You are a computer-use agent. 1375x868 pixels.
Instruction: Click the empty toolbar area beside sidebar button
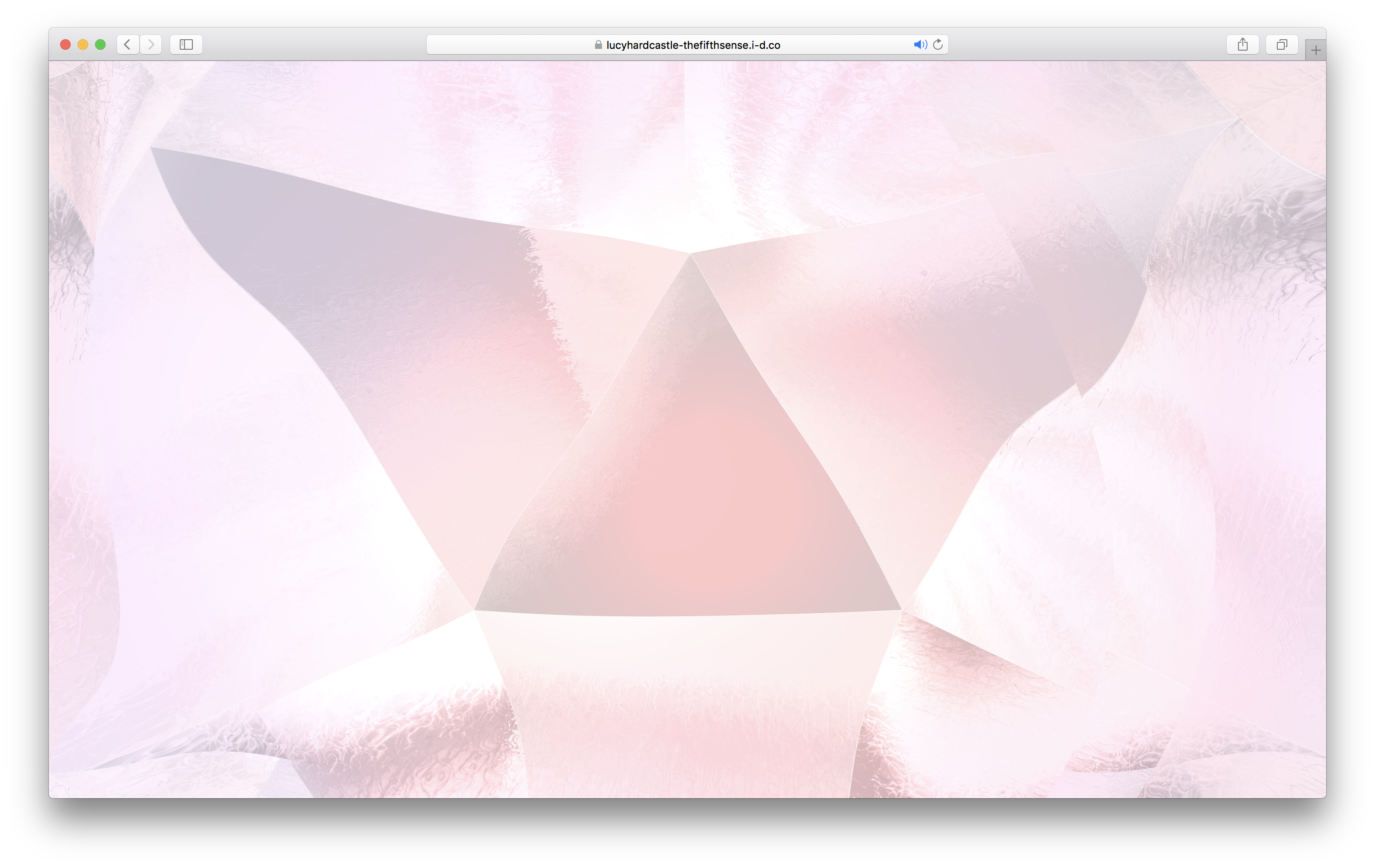tap(314, 44)
